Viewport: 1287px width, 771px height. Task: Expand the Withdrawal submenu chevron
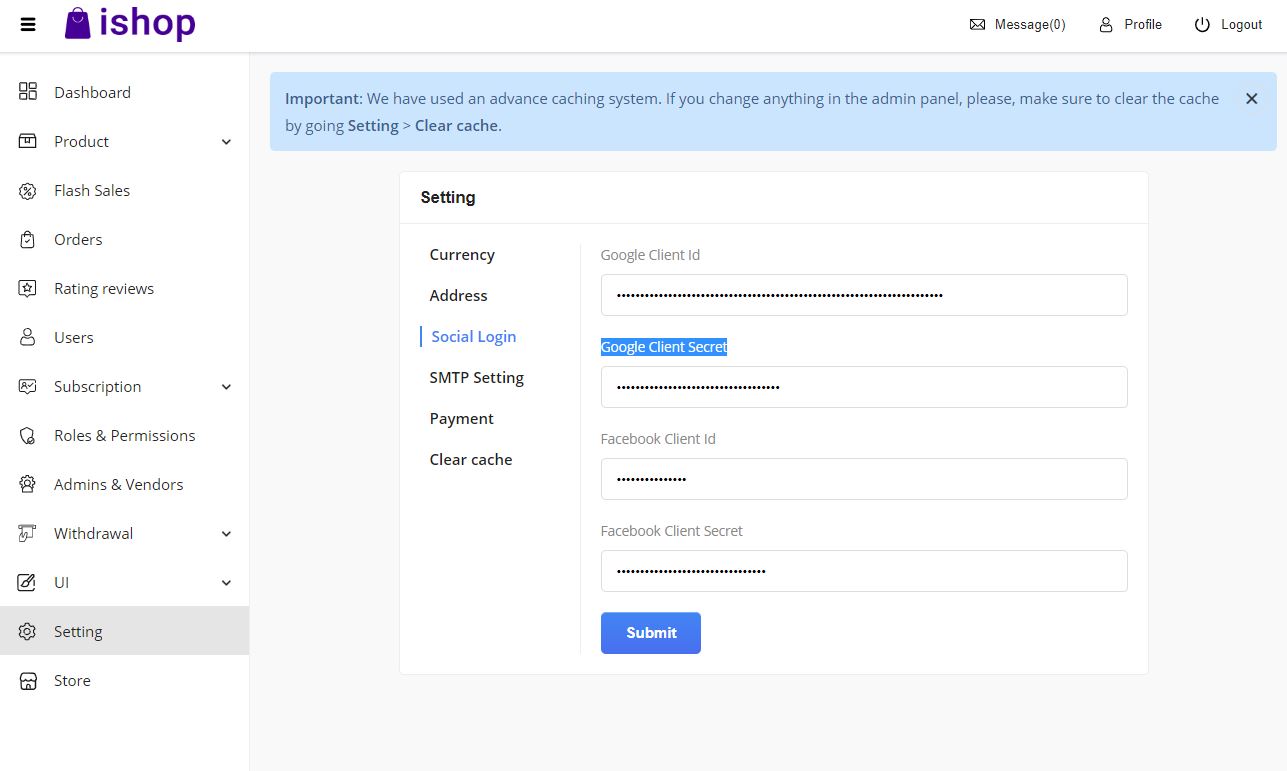[226, 534]
